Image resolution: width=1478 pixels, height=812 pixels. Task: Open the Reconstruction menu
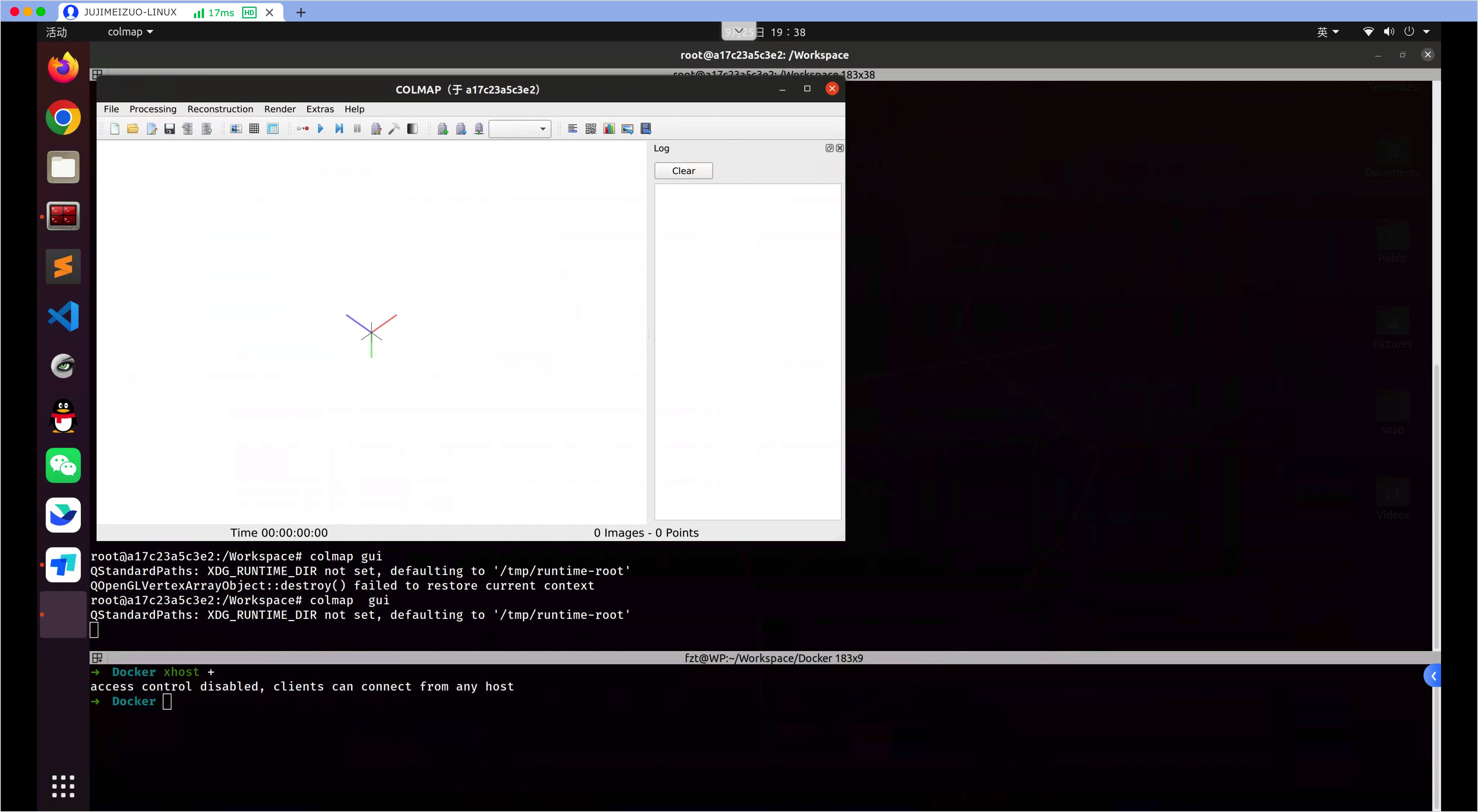[220, 109]
